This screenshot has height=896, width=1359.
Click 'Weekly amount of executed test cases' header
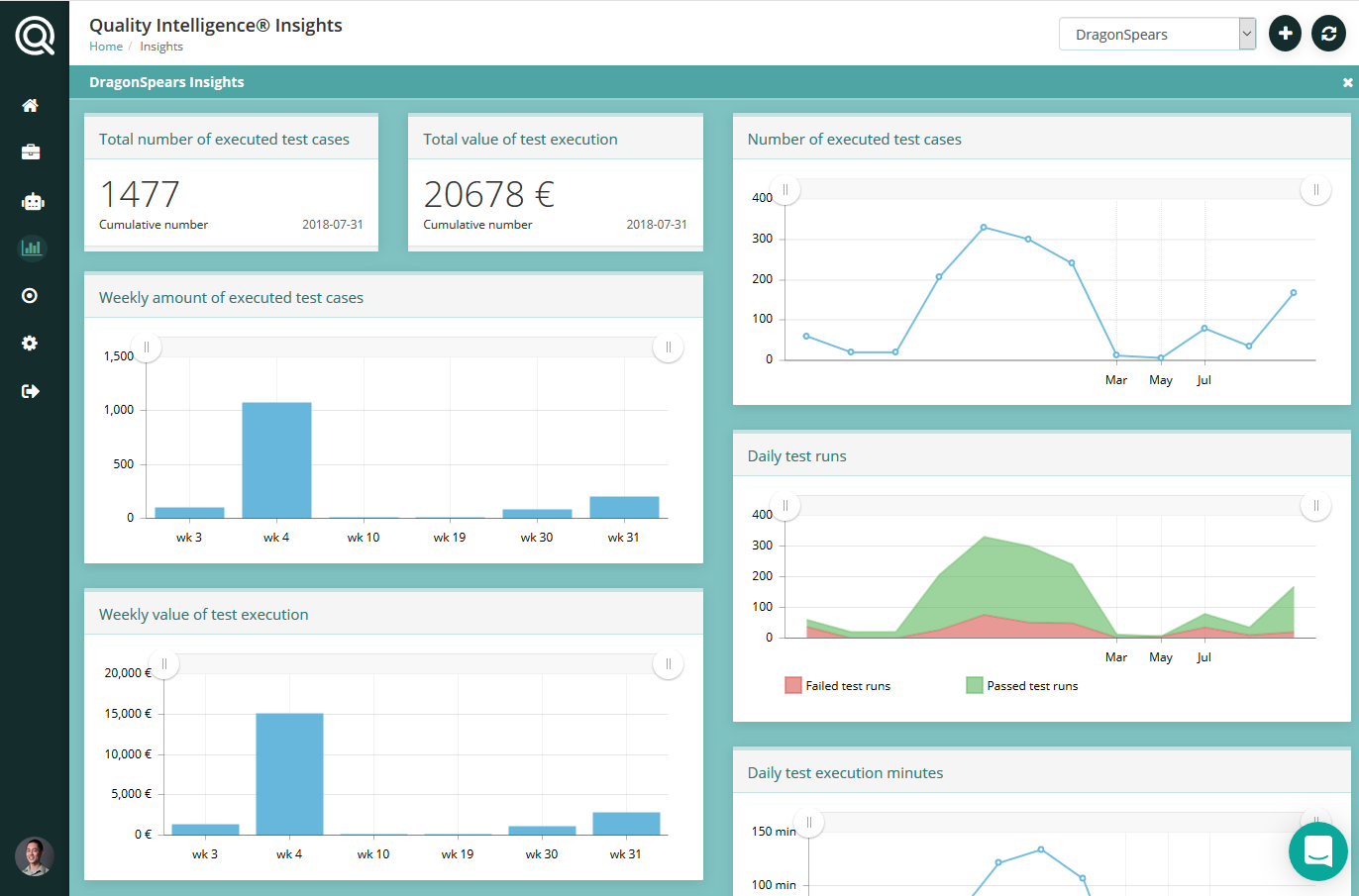(231, 298)
